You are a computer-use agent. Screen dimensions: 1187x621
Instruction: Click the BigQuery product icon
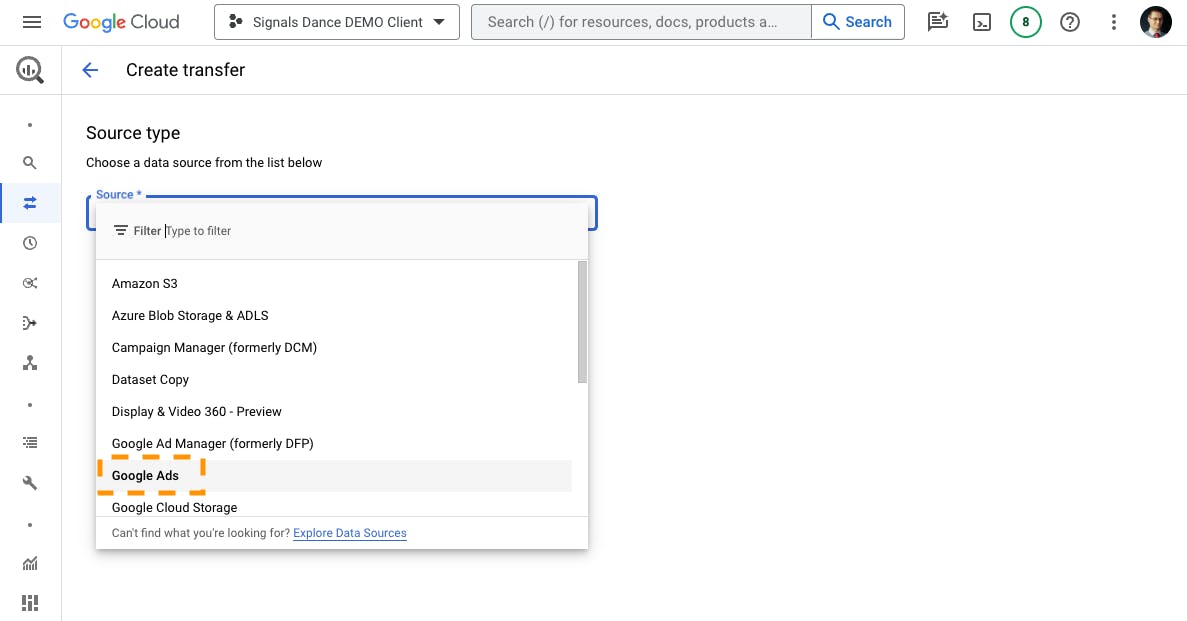click(x=30, y=70)
